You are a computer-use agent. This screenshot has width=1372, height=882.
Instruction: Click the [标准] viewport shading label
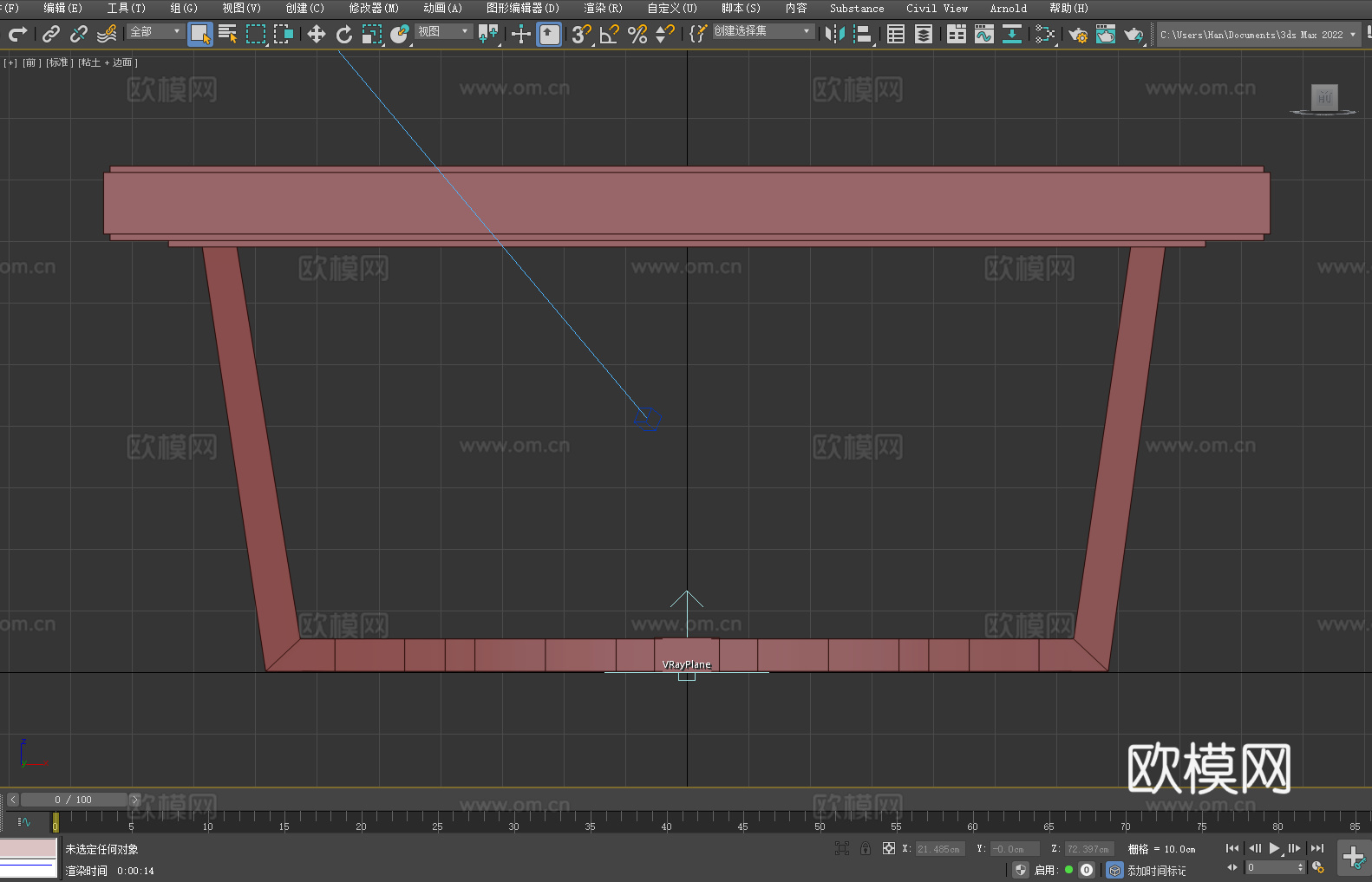[x=59, y=62]
